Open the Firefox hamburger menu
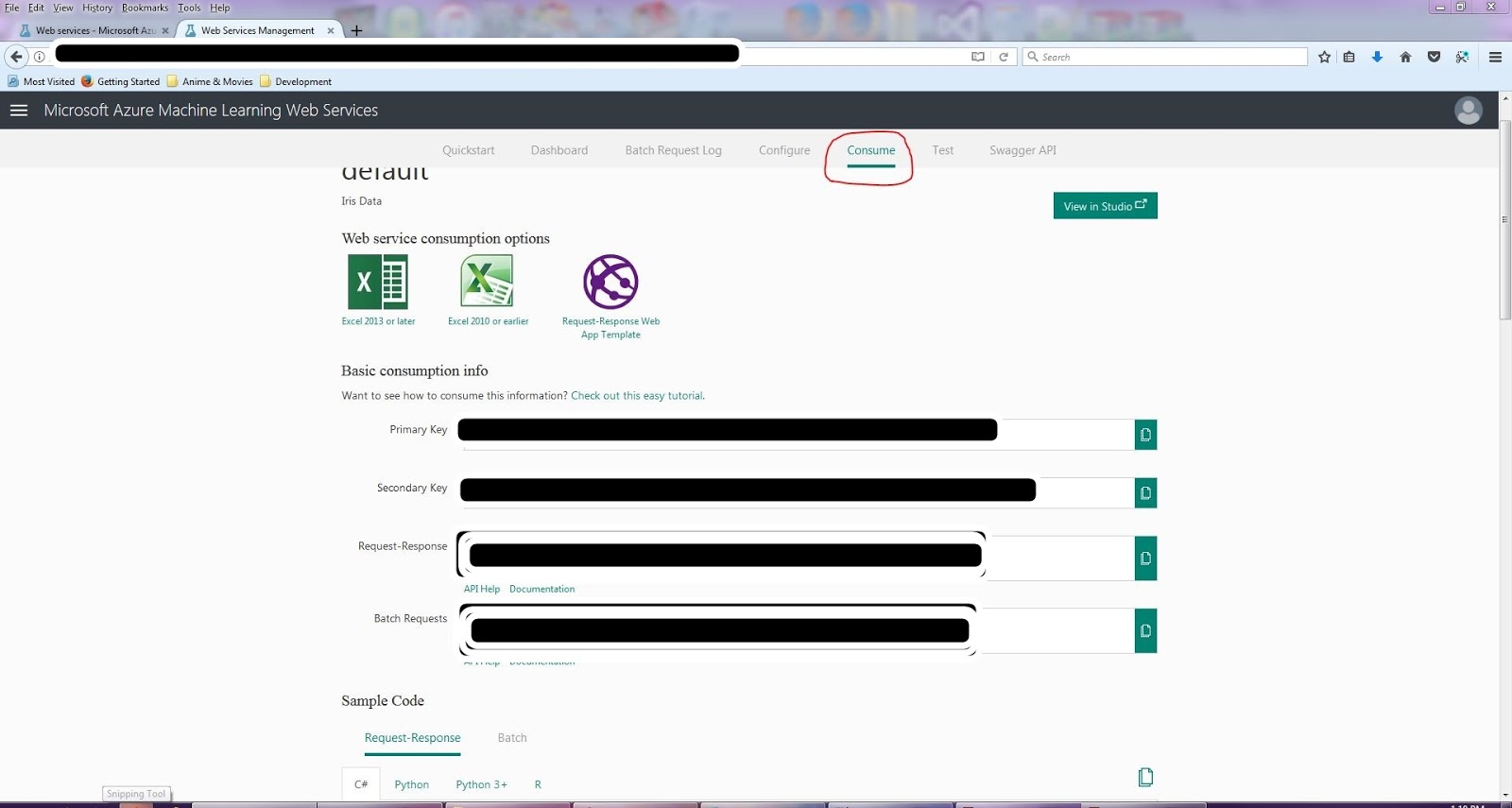The image size is (1512, 808). pyautogui.click(x=1495, y=57)
